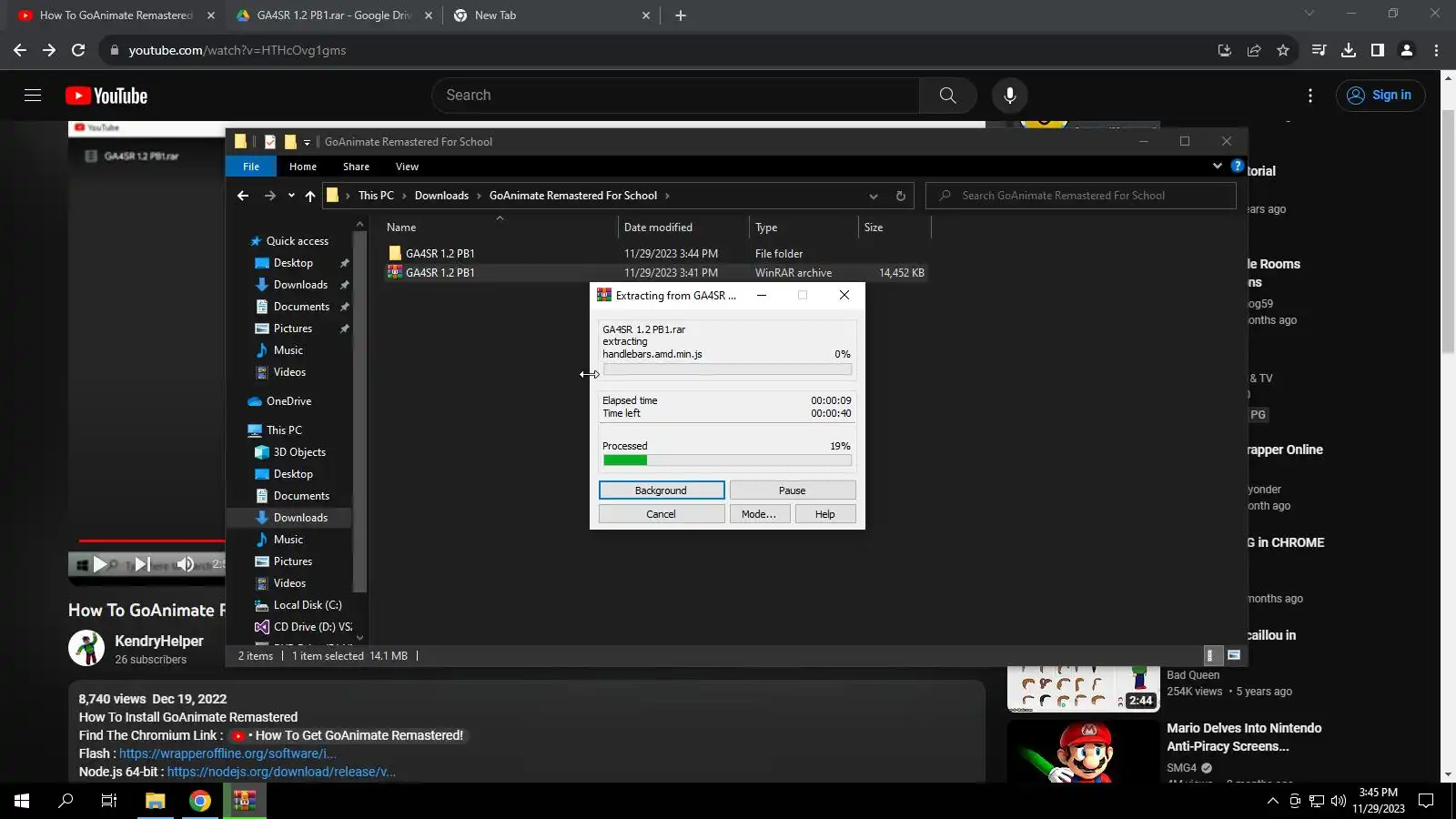The height and width of the screenshot is (819, 1456).
Task: Open the Home ribbon tab
Action: pos(303,167)
